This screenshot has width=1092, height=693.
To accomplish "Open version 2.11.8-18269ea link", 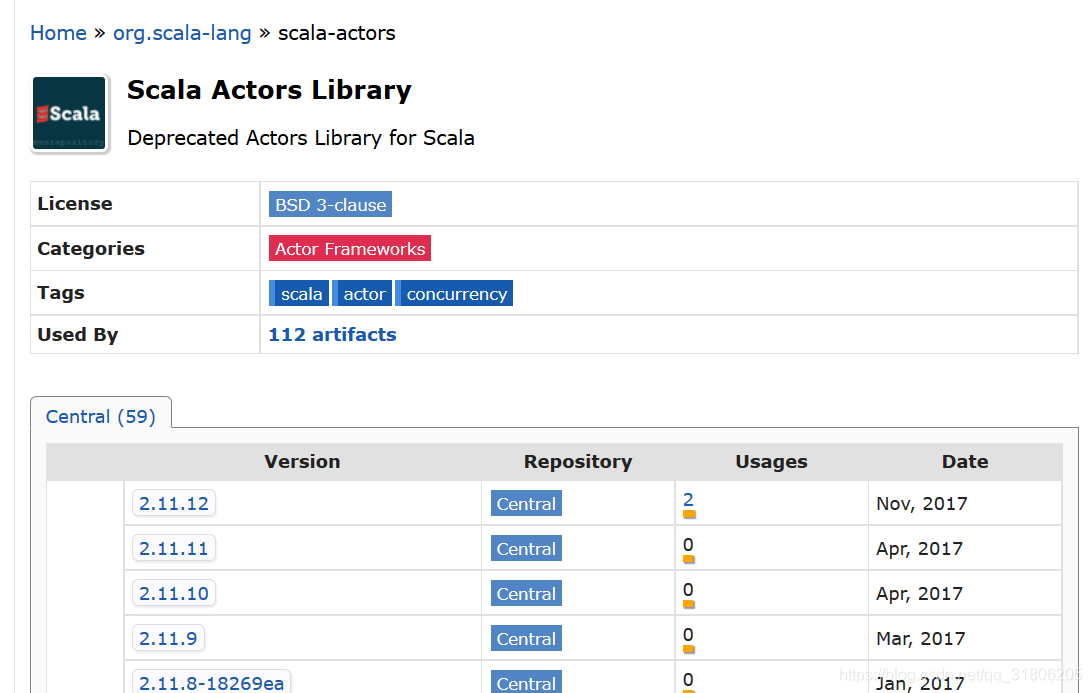I will click(212, 683).
